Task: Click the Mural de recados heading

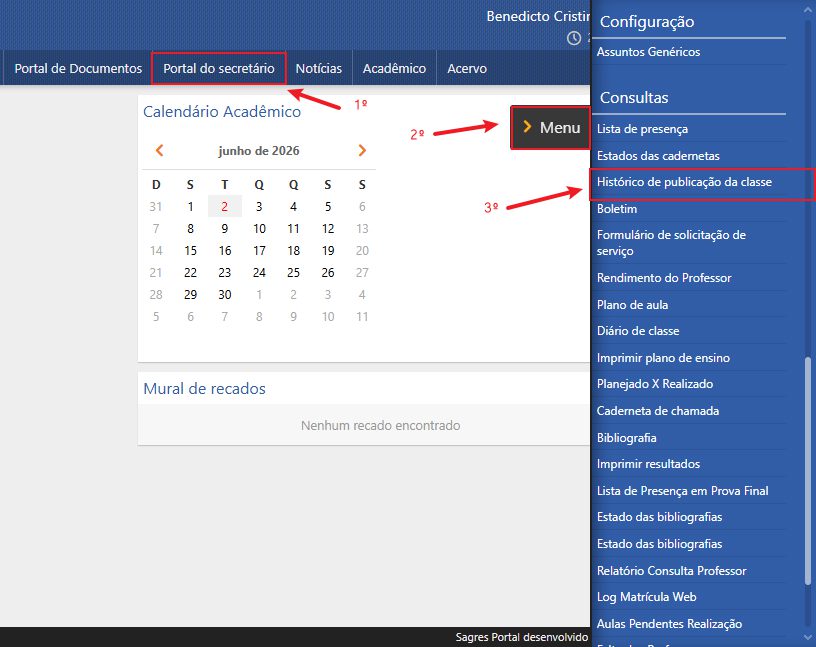Action: click(205, 388)
